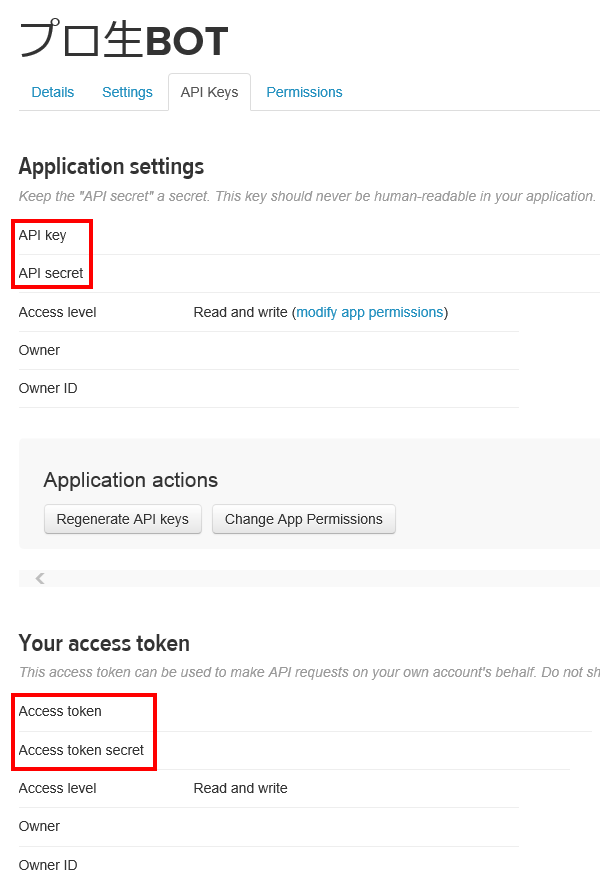Click the Owner row under Your access token

pos(39,826)
